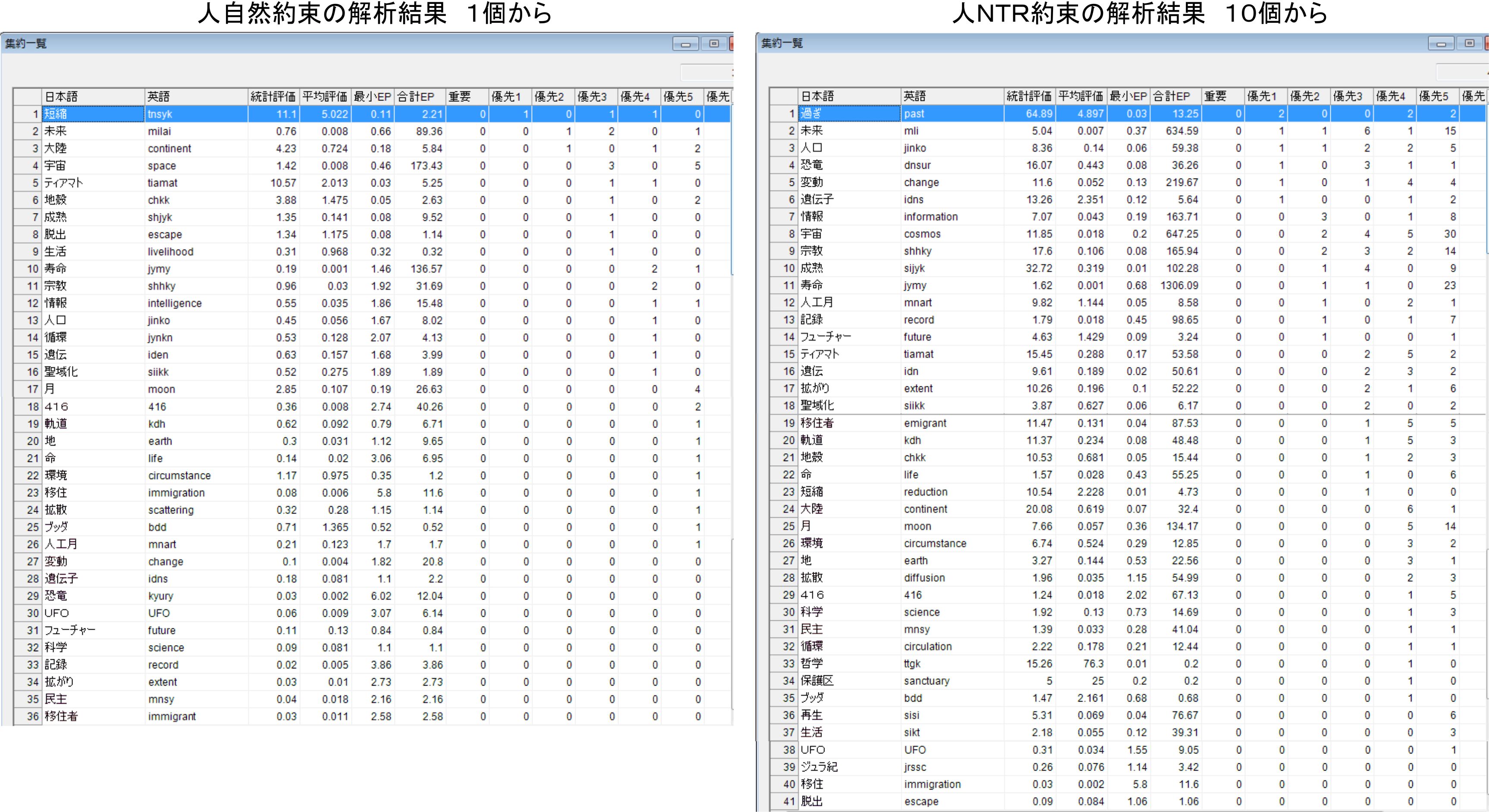Select the highlighted 短縮 cell in left table
Viewport: 1489px width, 812px height.
pyautogui.click(x=92, y=114)
